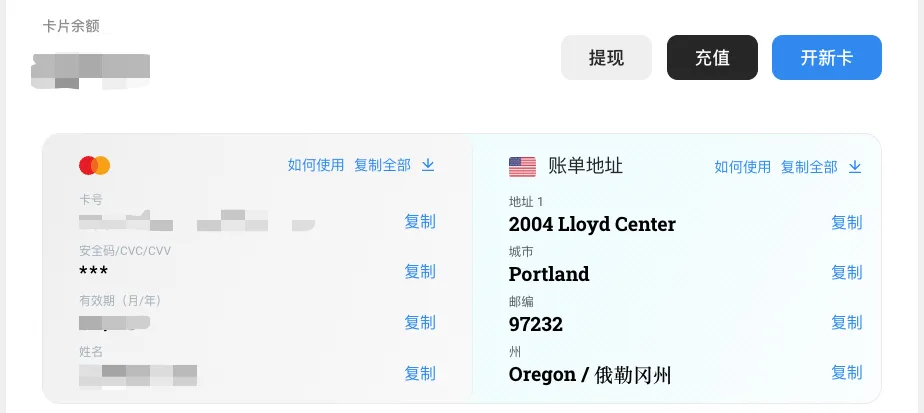Copy all card details with 复制全部
The height and width of the screenshot is (413, 924).
point(382,166)
